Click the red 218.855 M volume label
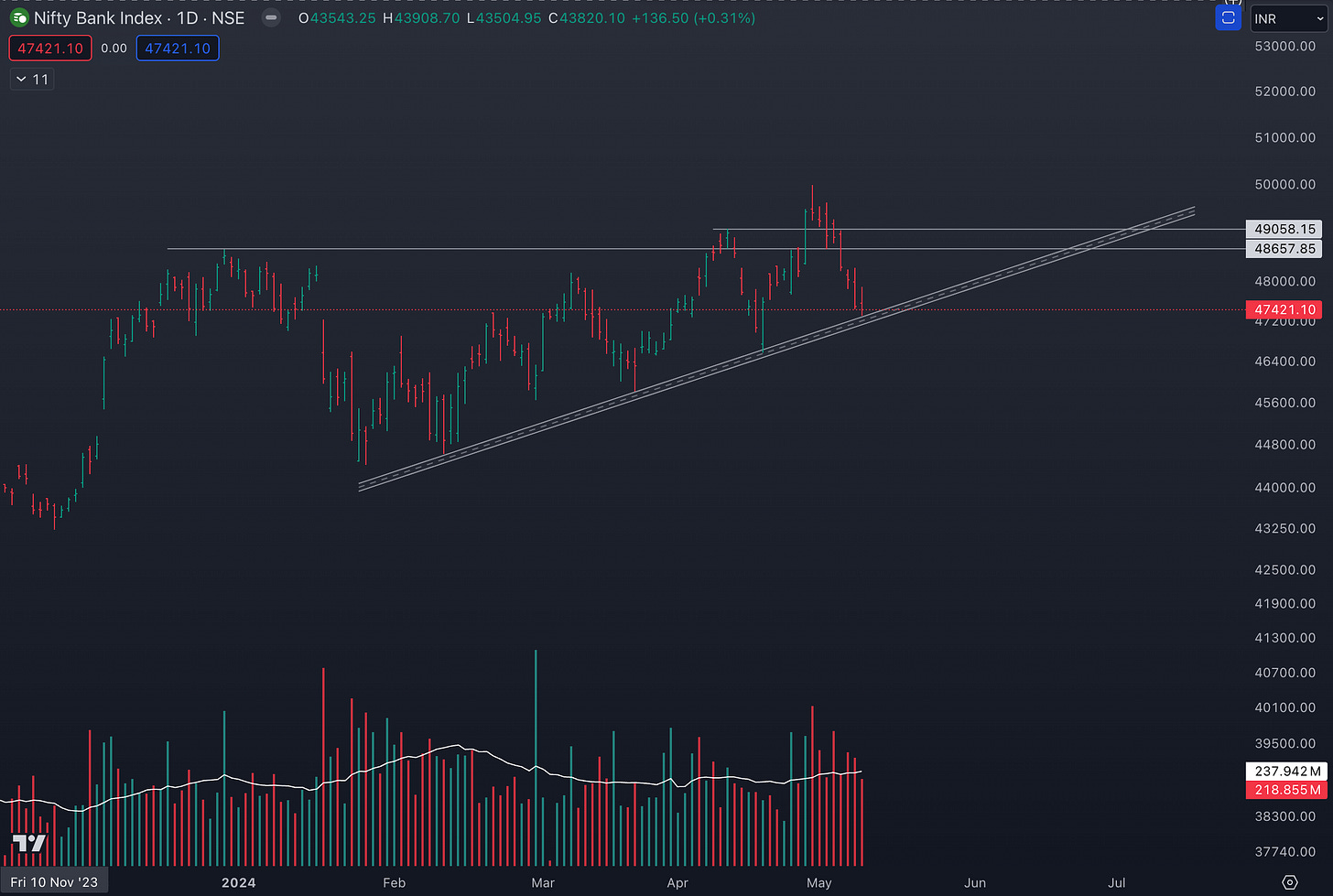This screenshot has height=896, width=1333. coord(1286,789)
